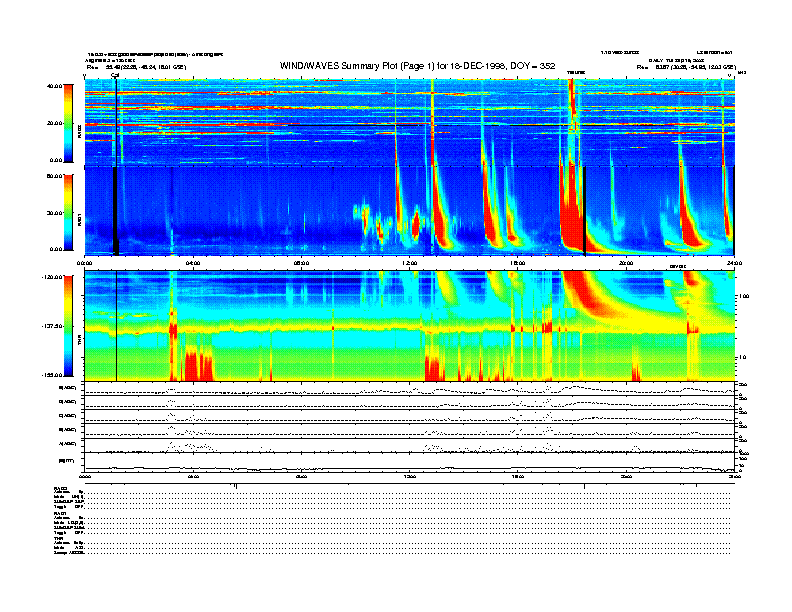Click the 12:00 time label under RAD1 spectrogram

pyautogui.click(x=409, y=263)
